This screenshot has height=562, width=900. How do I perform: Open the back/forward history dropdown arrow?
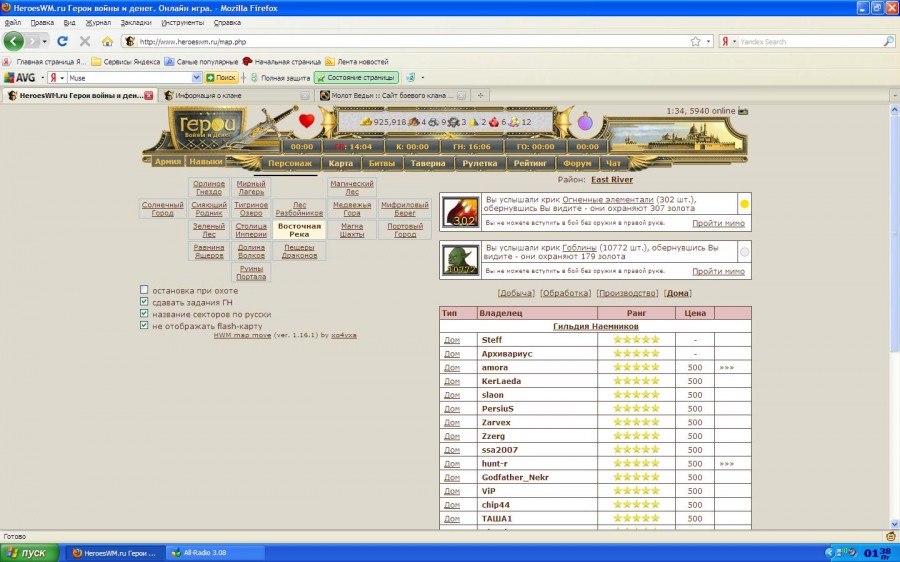pos(45,41)
